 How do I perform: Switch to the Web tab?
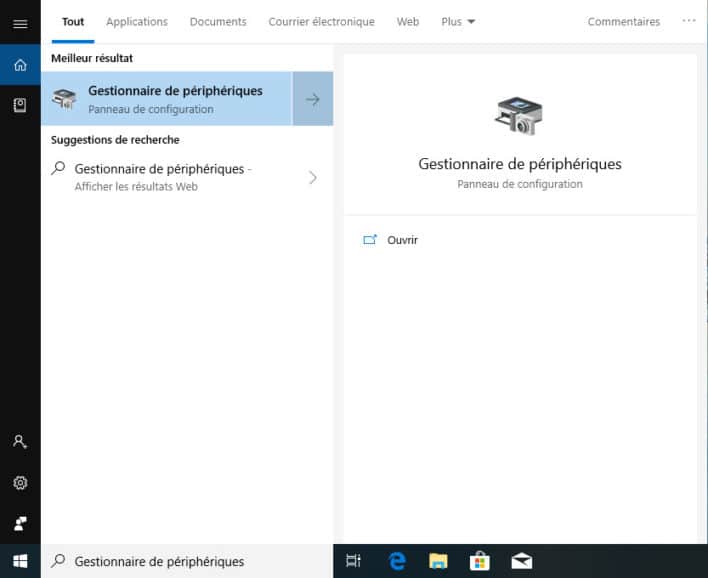408,22
